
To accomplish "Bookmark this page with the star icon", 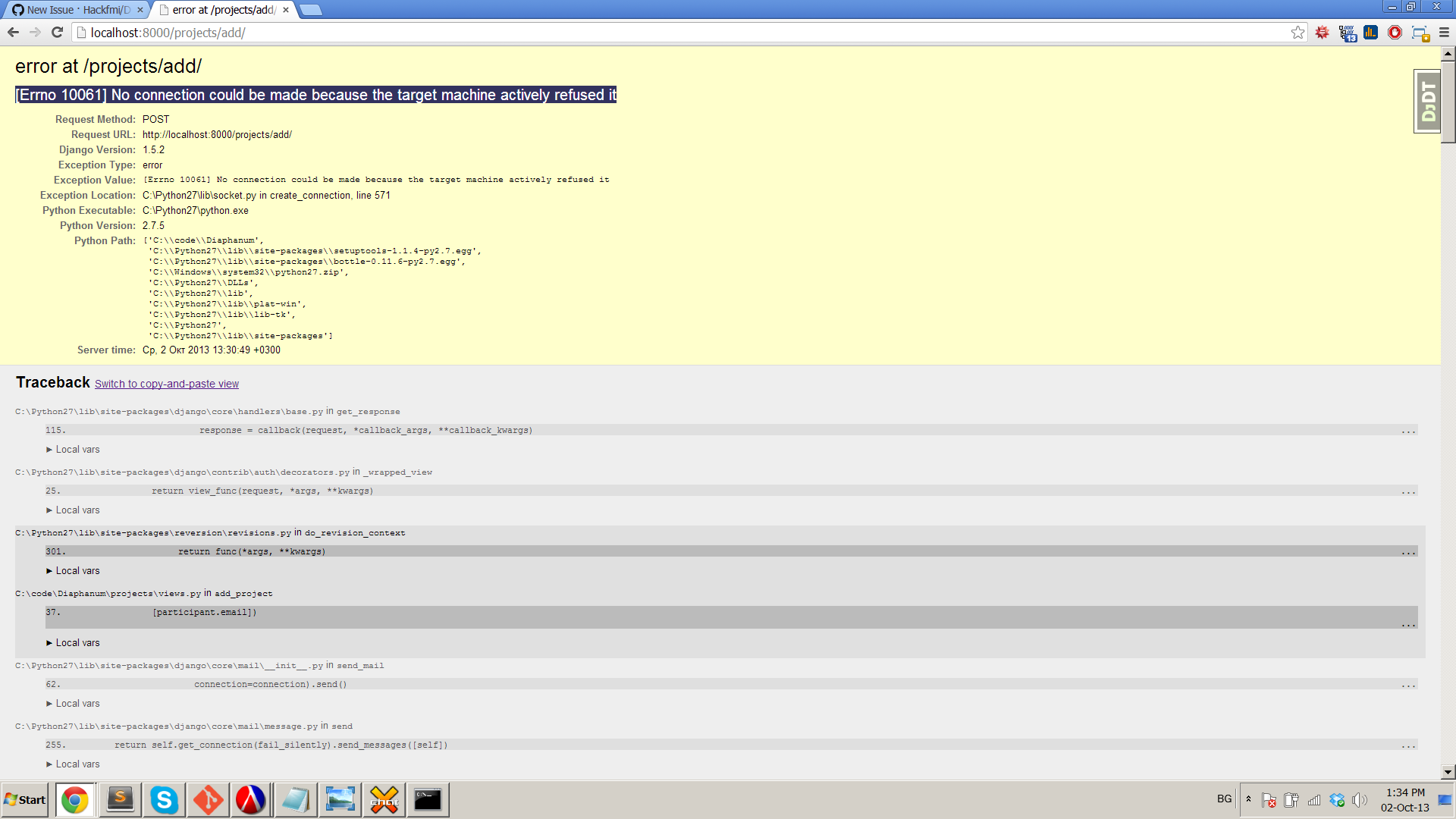I will pyautogui.click(x=1298, y=33).
